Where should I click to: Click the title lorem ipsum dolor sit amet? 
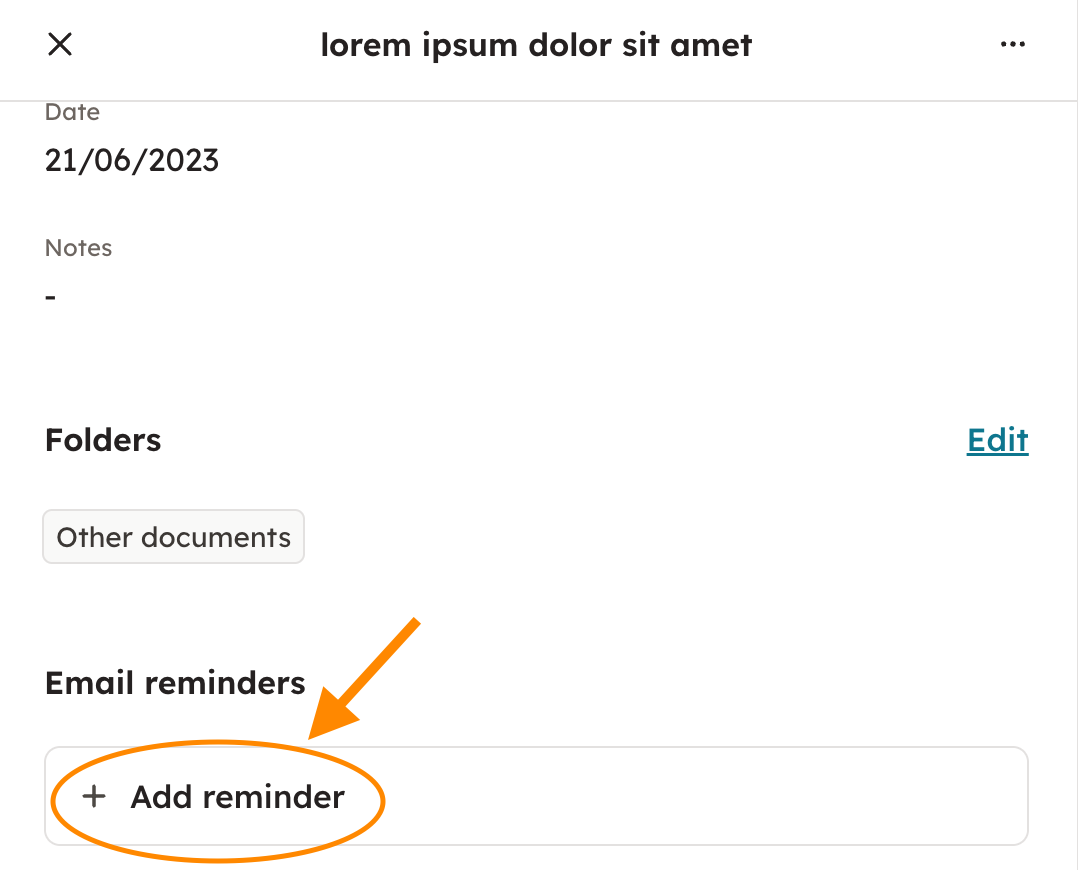point(536,45)
